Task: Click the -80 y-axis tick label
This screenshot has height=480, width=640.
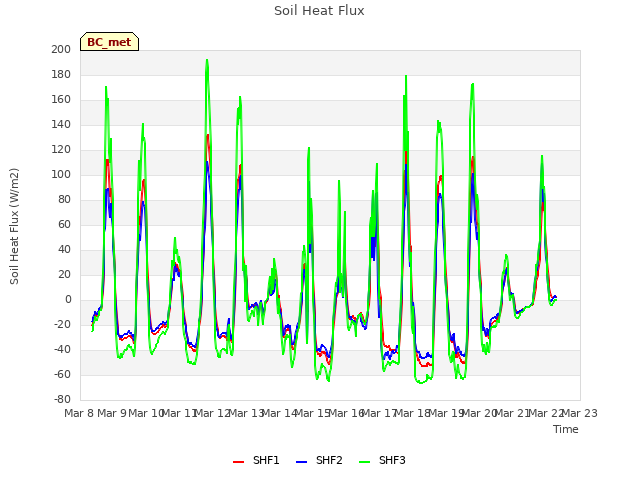Action: pos(62,399)
